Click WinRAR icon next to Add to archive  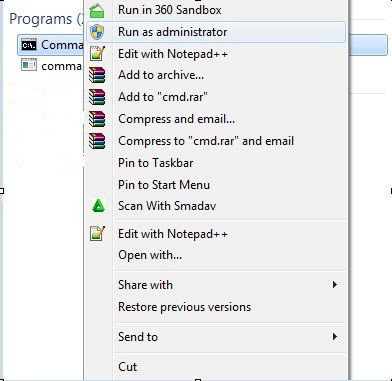(97, 75)
